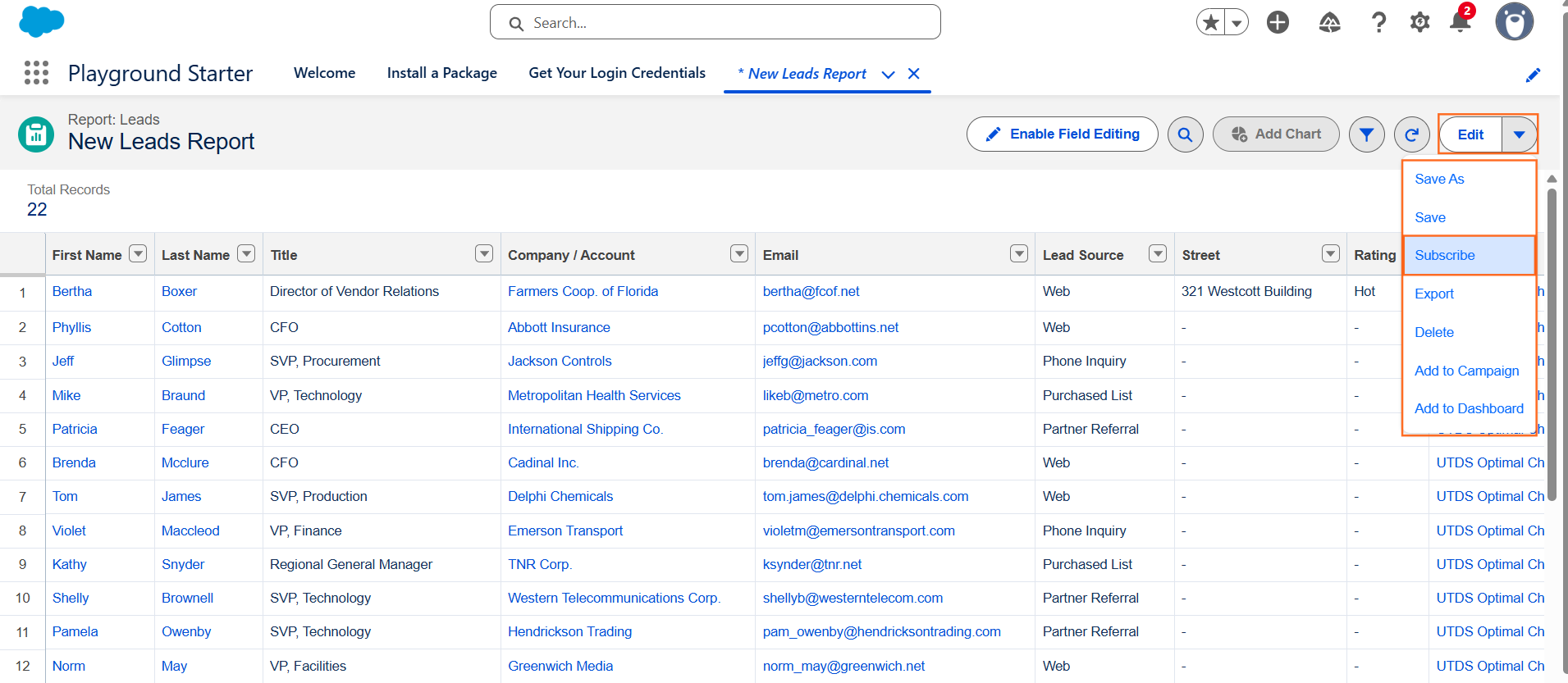The image size is (1568, 683).
Task: Click the Salesforce cloud logo
Action: [41, 21]
